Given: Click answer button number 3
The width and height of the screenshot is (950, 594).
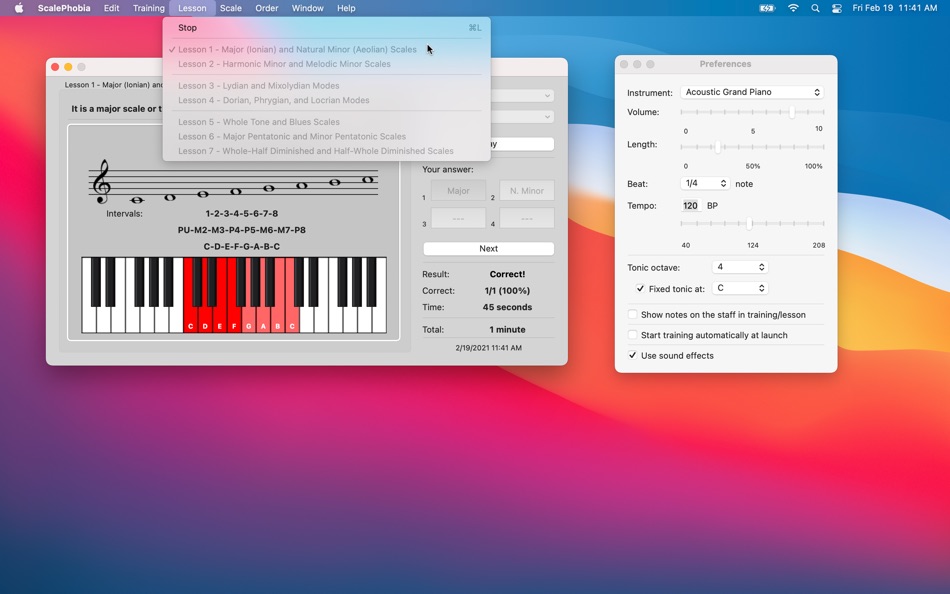Looking at the screenshot, I should (x=458, y=218).
